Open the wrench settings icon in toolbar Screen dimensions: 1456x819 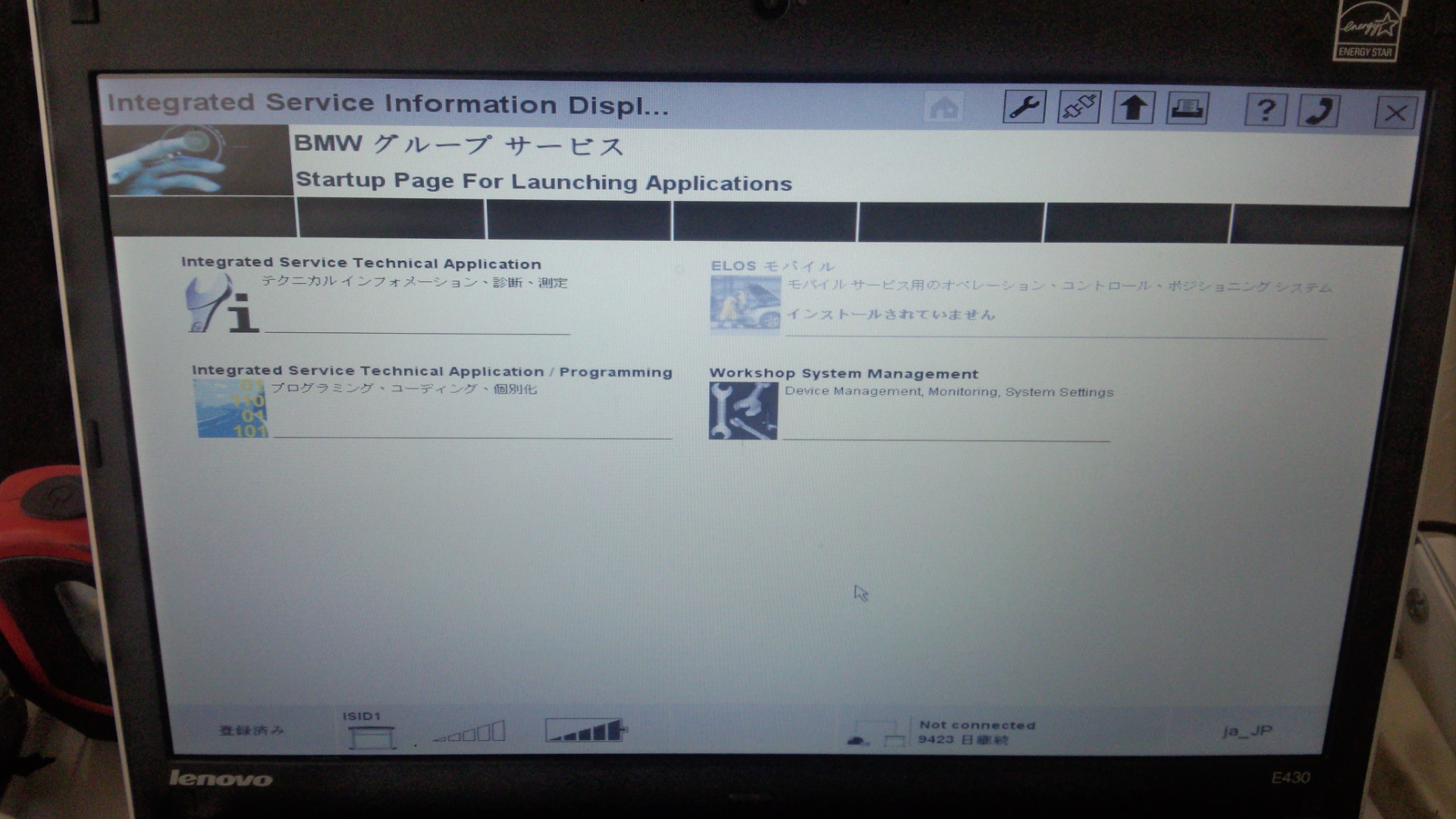(x=1024, y=108)
